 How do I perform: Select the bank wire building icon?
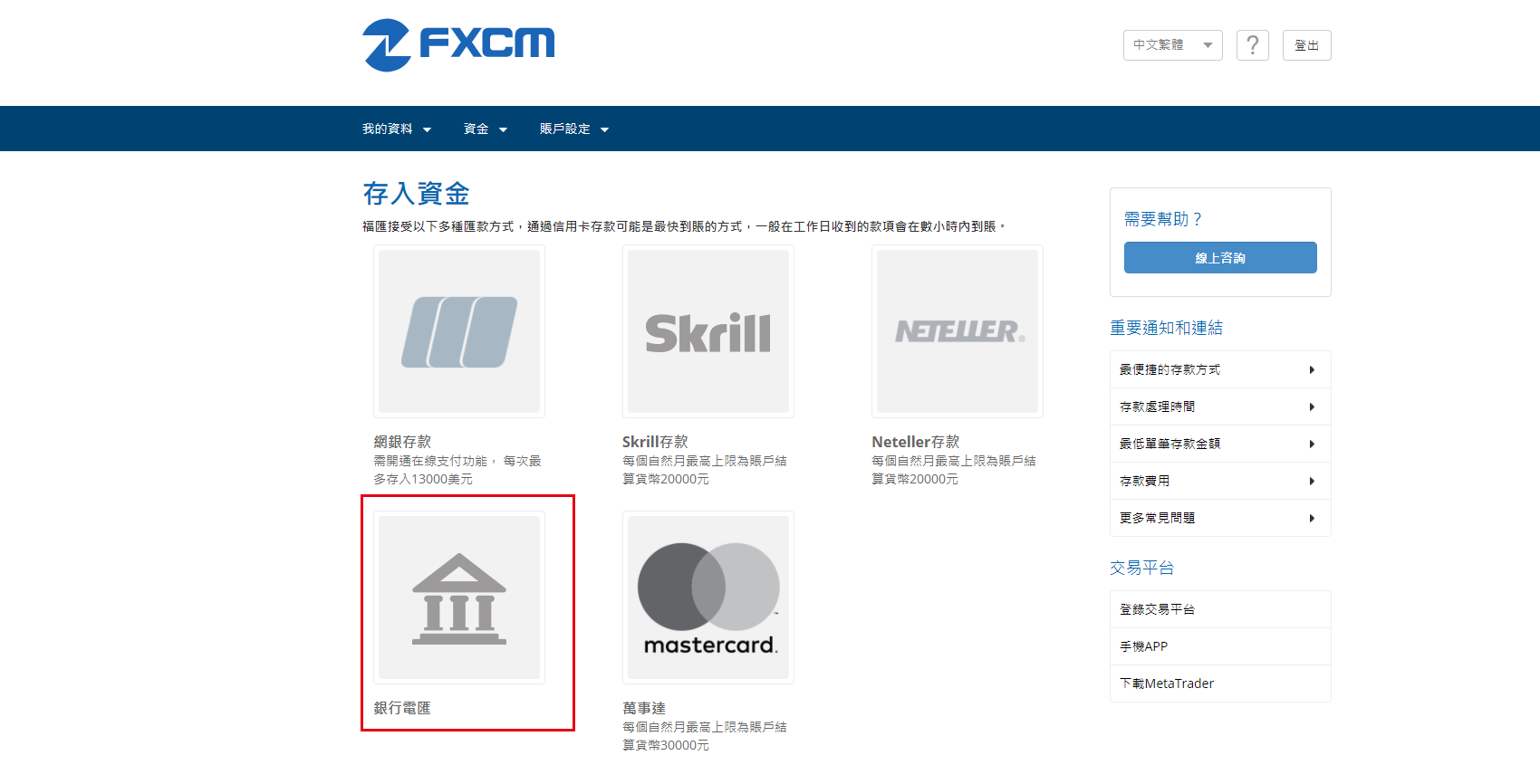click(459, 598)
